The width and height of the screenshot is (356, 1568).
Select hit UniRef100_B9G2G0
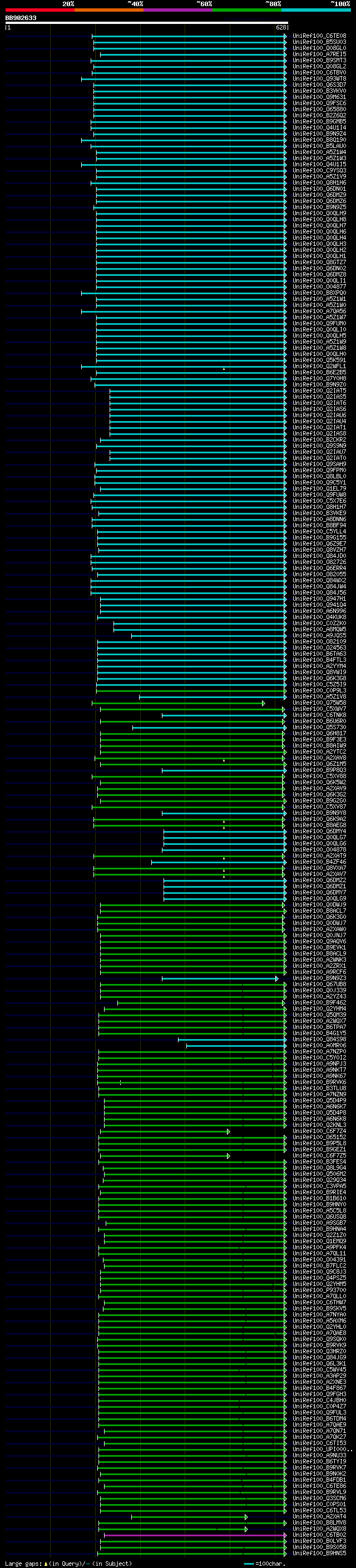319,801
